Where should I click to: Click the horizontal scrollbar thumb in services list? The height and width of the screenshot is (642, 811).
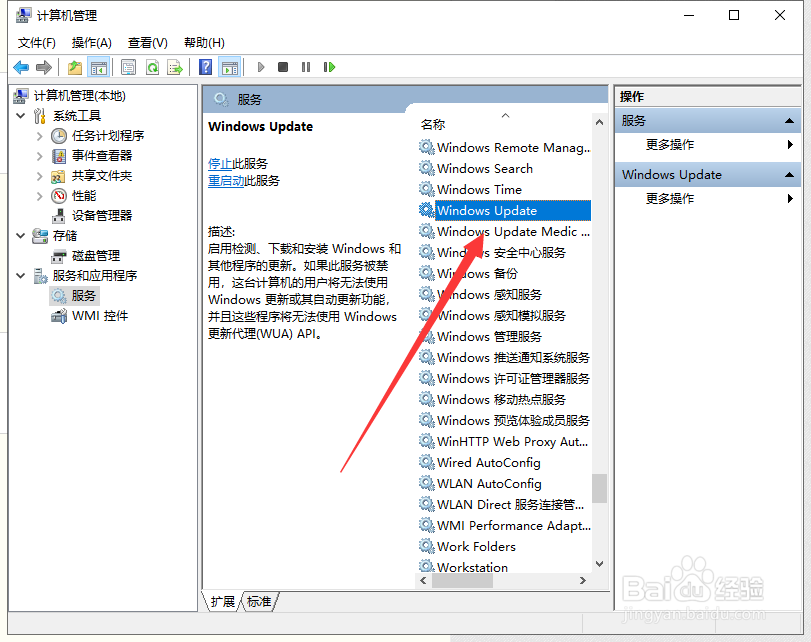[462, 580]
